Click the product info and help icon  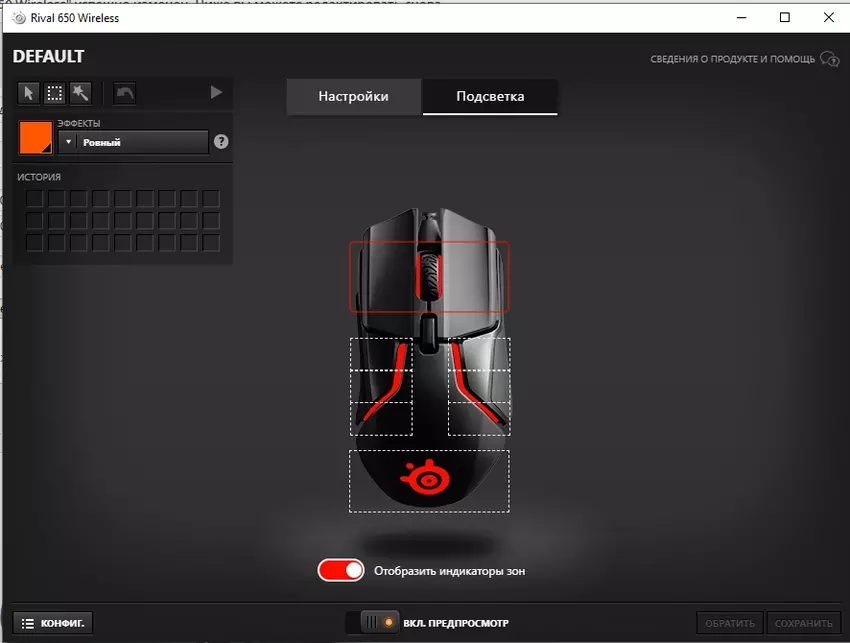(829, 59)
